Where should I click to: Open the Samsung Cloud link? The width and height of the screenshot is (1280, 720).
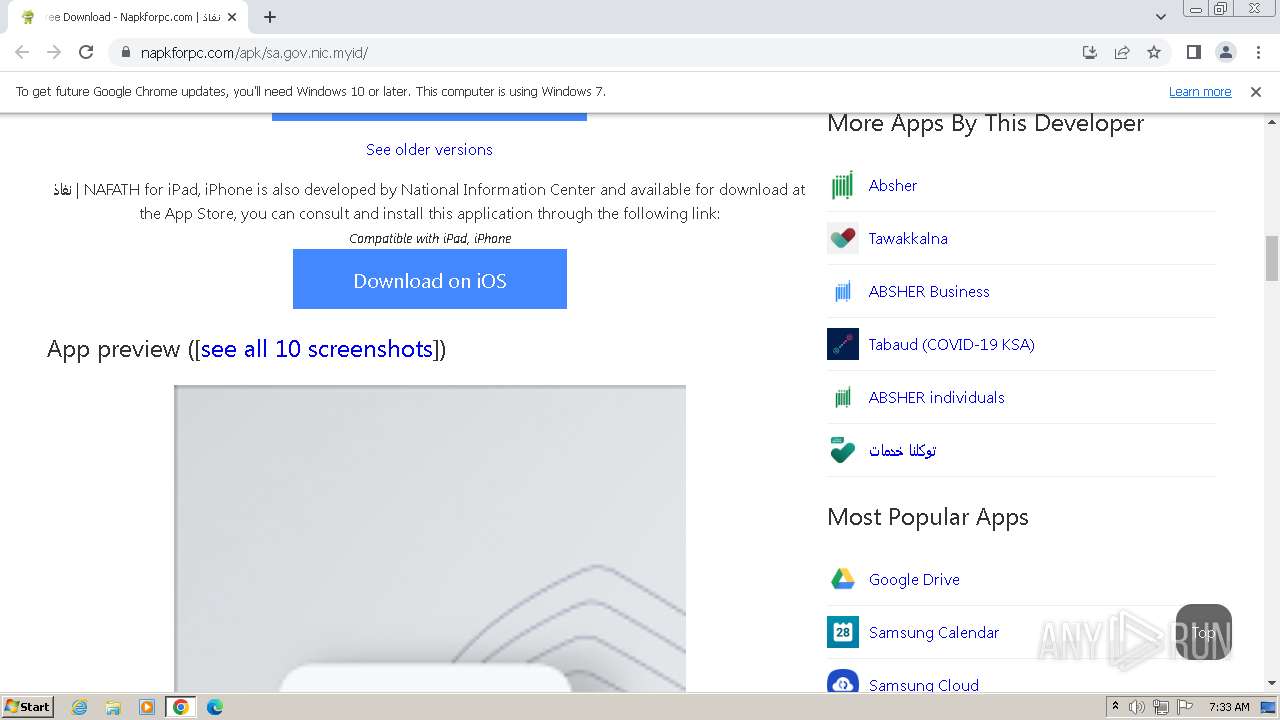924,685
